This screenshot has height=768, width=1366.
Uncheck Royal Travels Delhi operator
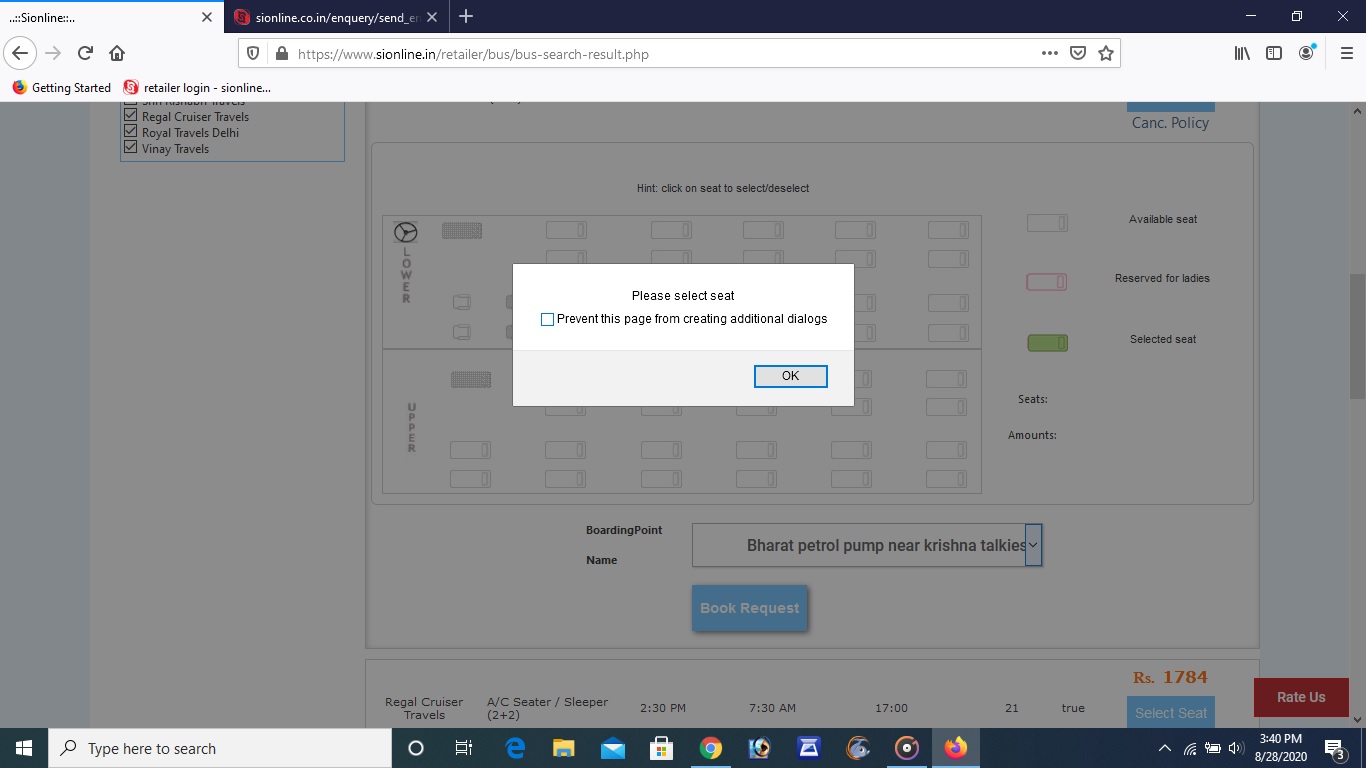coord(130,132)
